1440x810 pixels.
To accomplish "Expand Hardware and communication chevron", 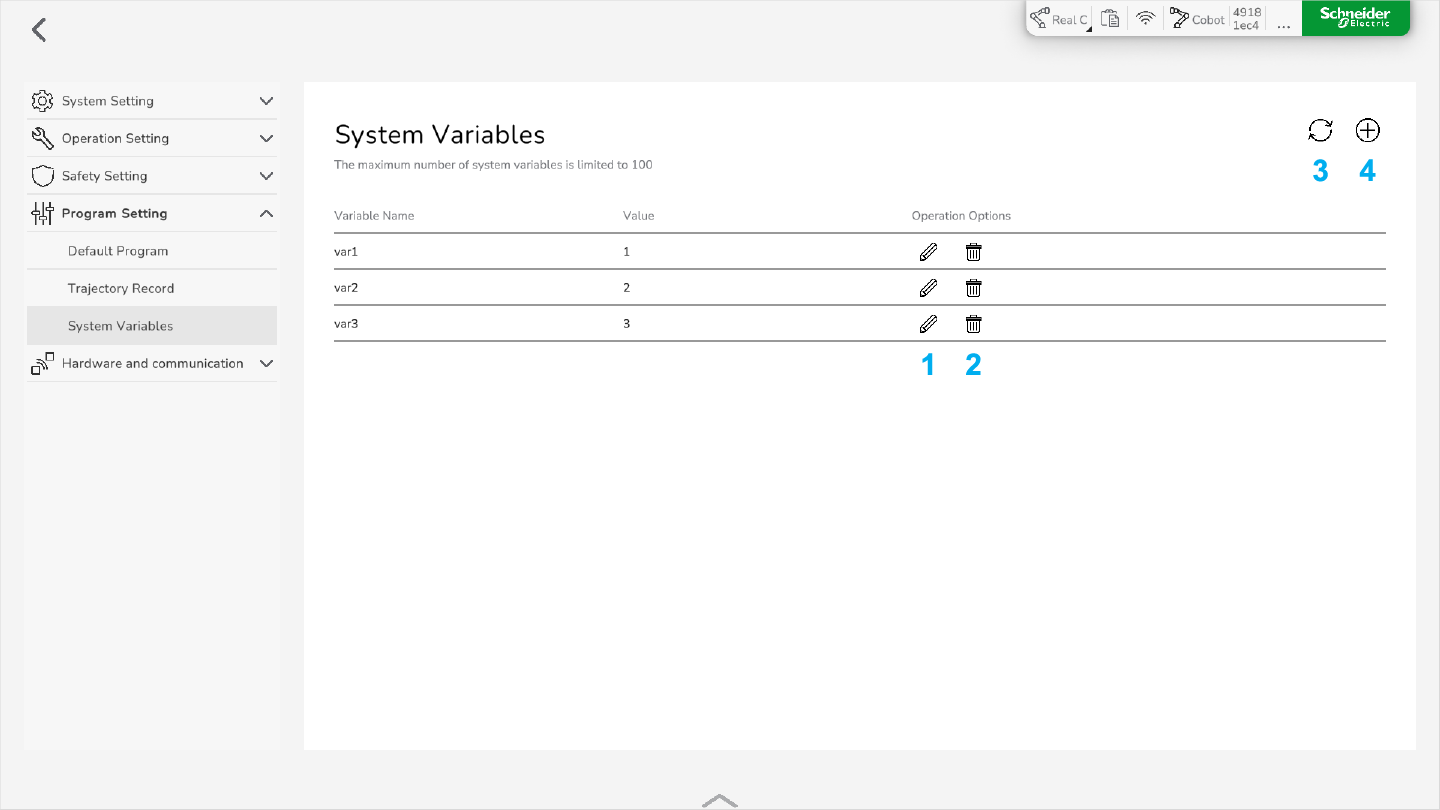I will [x=266, y=363].
